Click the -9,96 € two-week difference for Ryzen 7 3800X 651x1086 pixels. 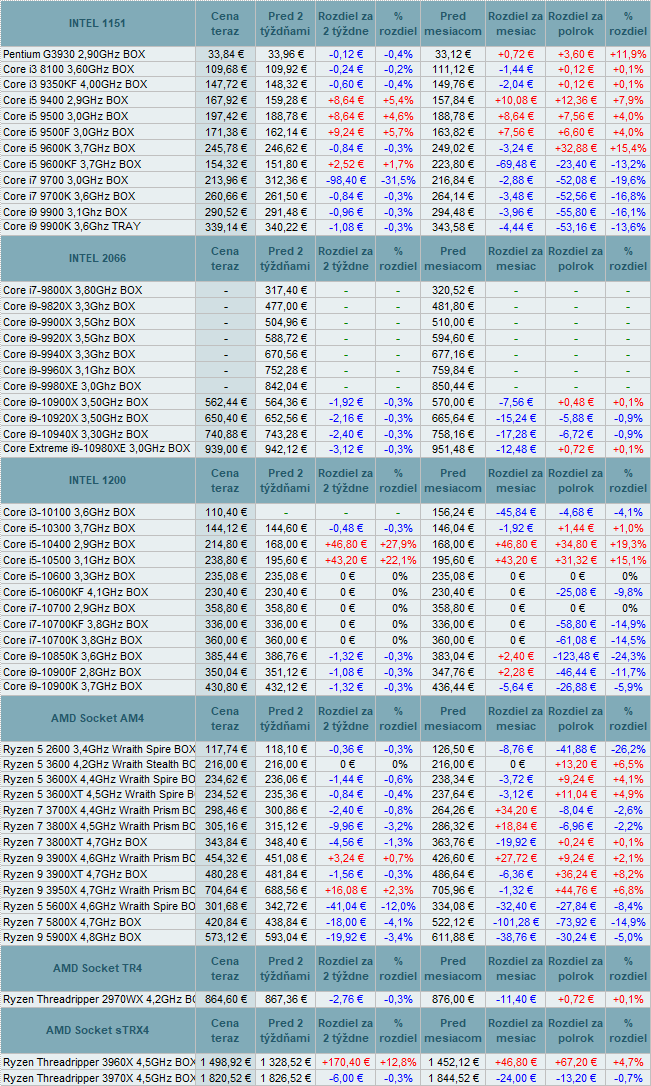pyautogui.click(x=345, y=826)
